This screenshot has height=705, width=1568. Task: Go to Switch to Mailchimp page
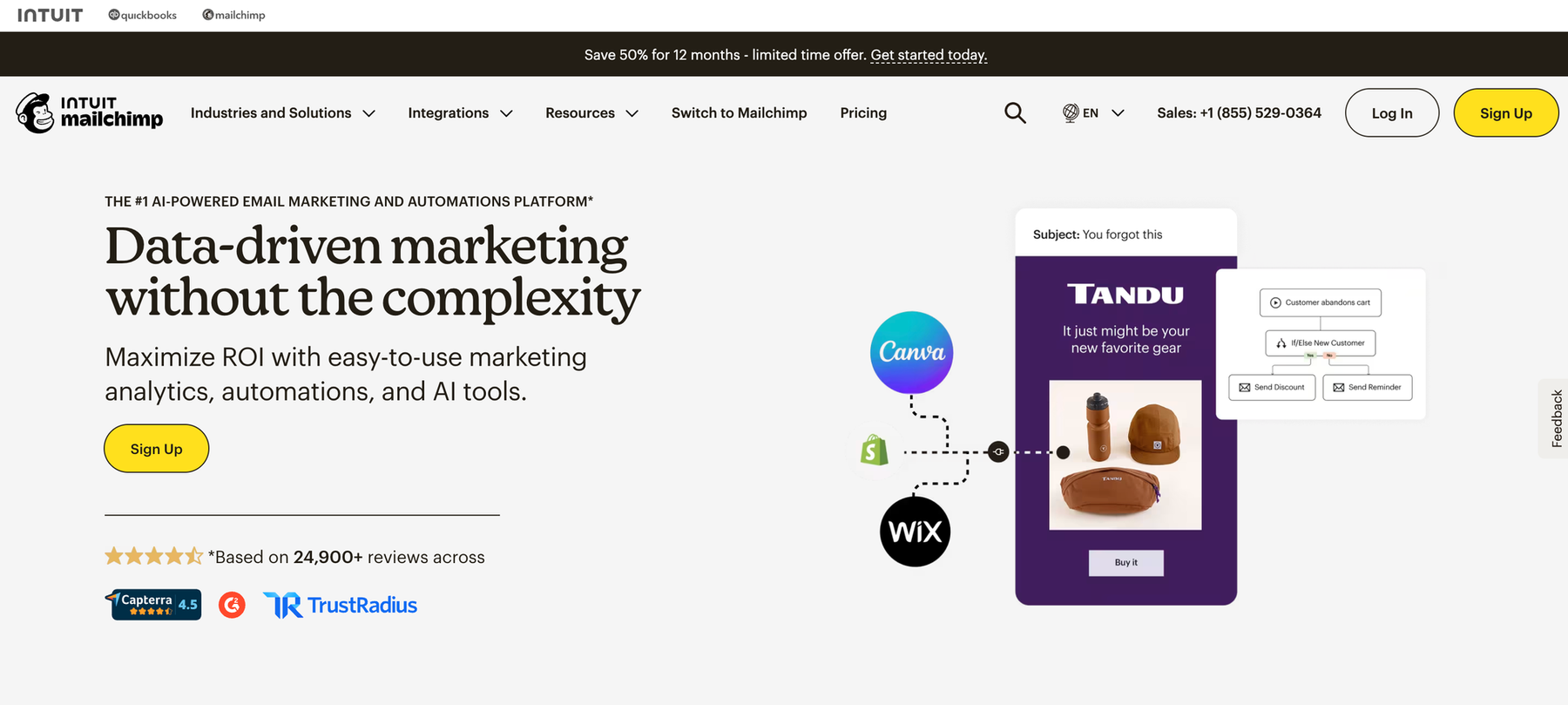(739, 113)
